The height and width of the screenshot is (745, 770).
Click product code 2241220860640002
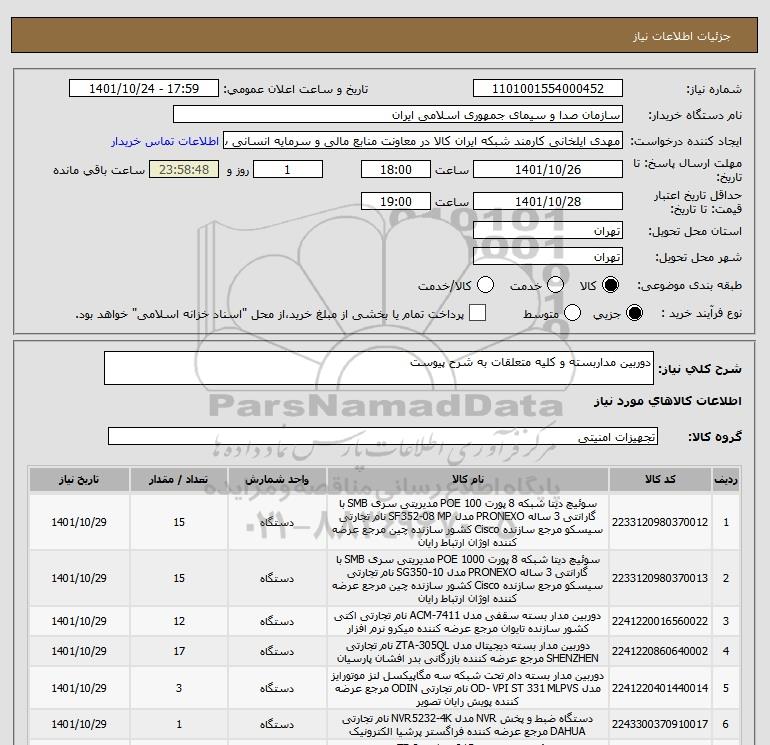(660, 651)
